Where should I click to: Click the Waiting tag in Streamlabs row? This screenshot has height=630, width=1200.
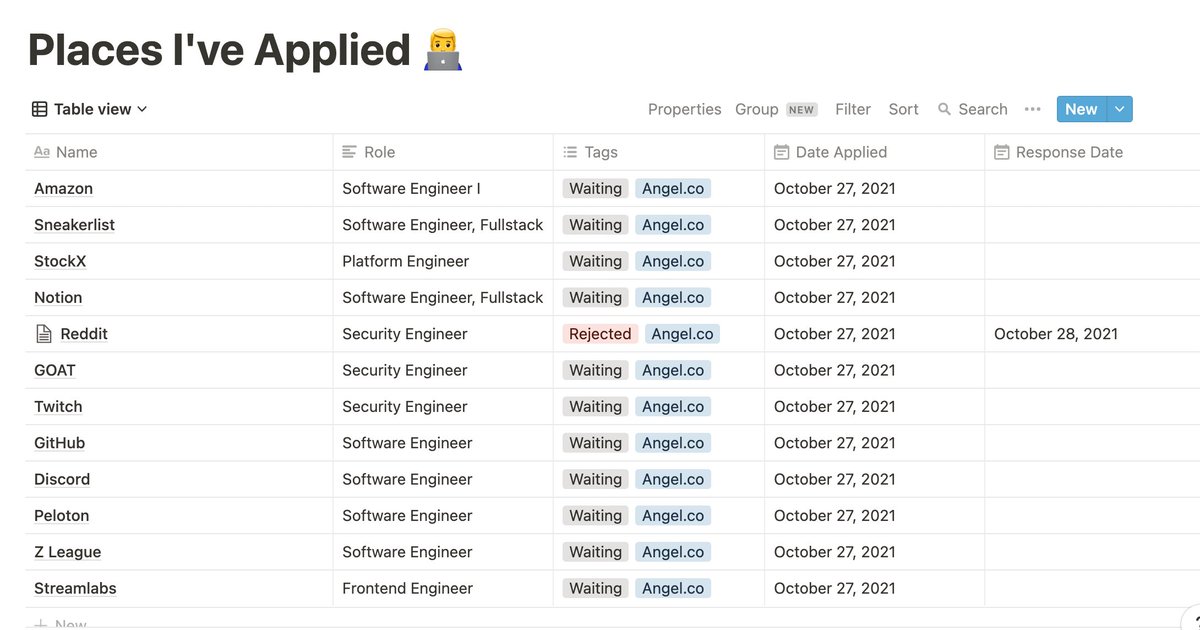[x=595, y=588]
